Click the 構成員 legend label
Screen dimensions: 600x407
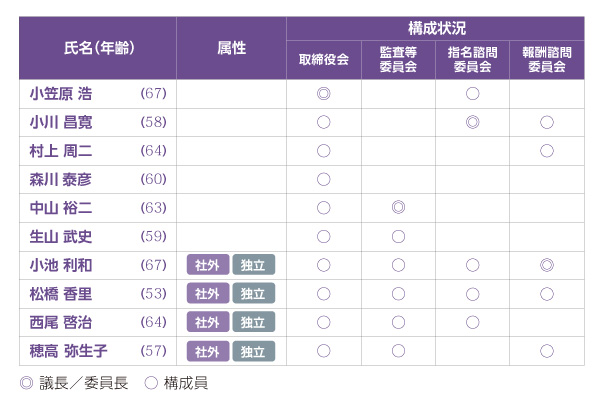click(x=185, y=382)
